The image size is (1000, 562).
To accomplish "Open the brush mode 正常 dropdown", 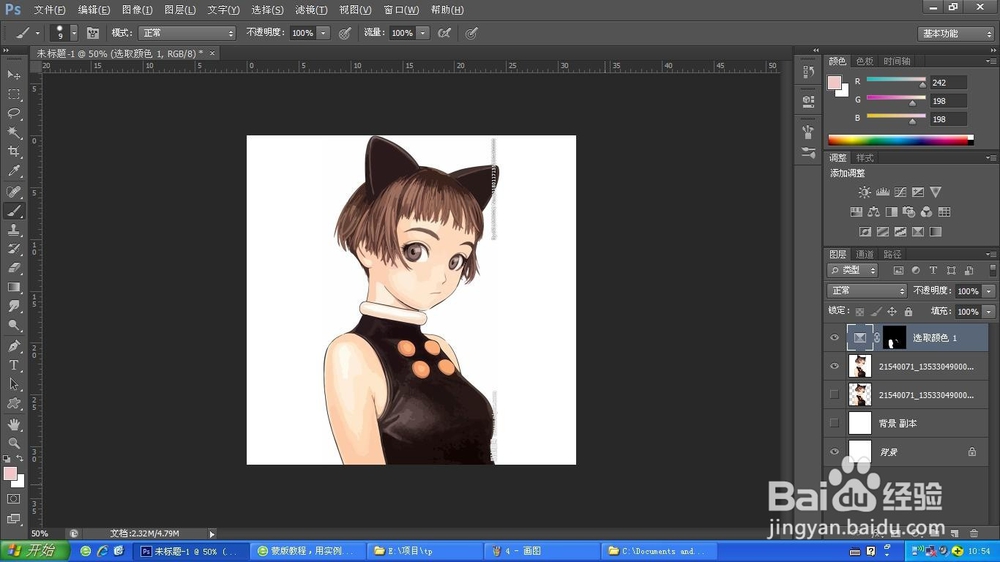I will coord(187,33).
